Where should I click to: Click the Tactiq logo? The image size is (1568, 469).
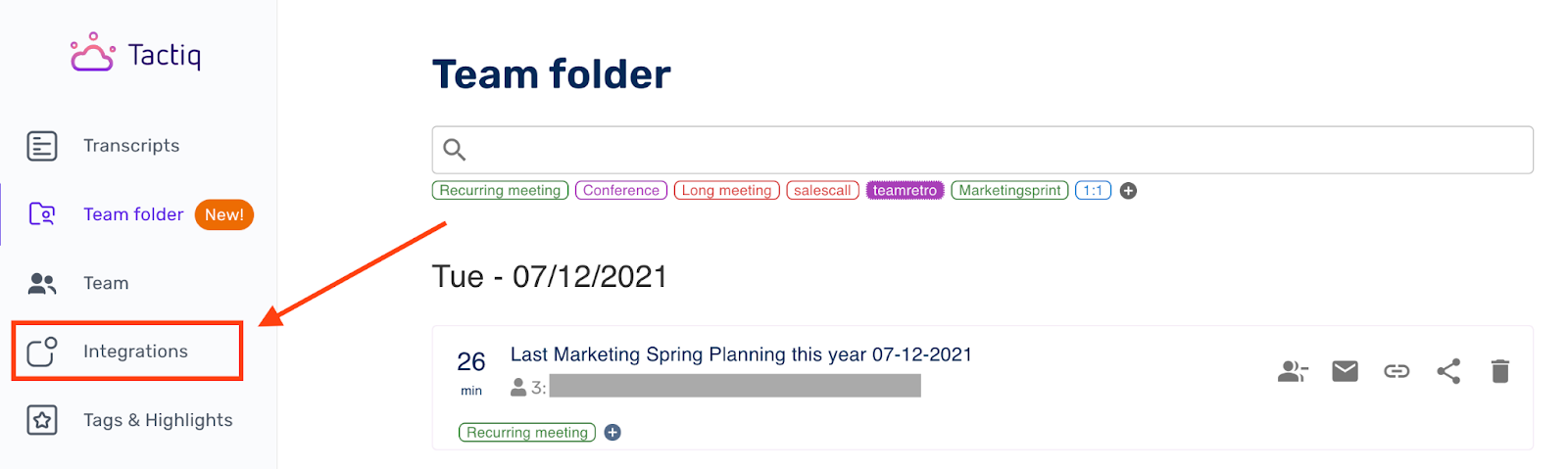(x=135, y=54)
